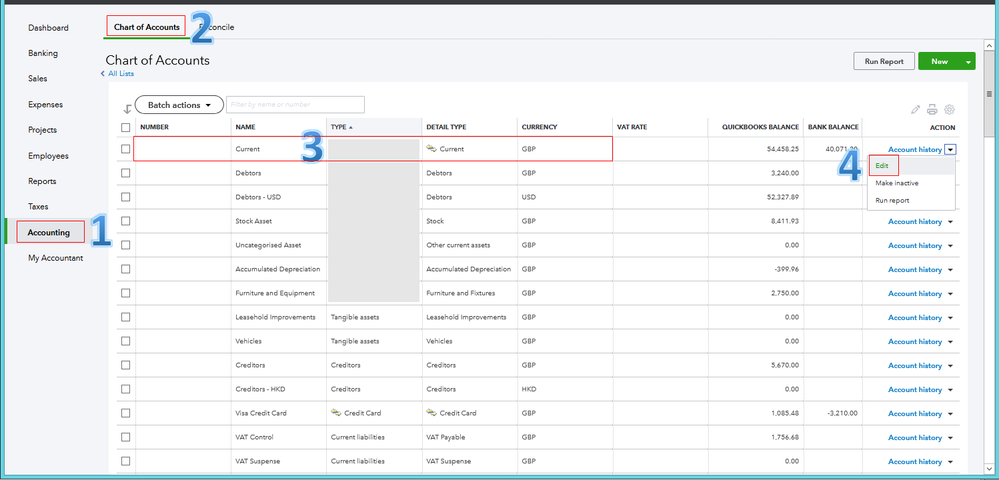
Task: Open the Batch actions dropdown
Action: pos(179,105)
